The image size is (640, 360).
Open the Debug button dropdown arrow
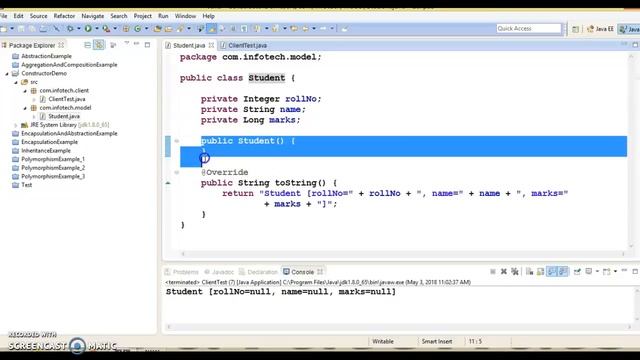click(x=79, y=29)
